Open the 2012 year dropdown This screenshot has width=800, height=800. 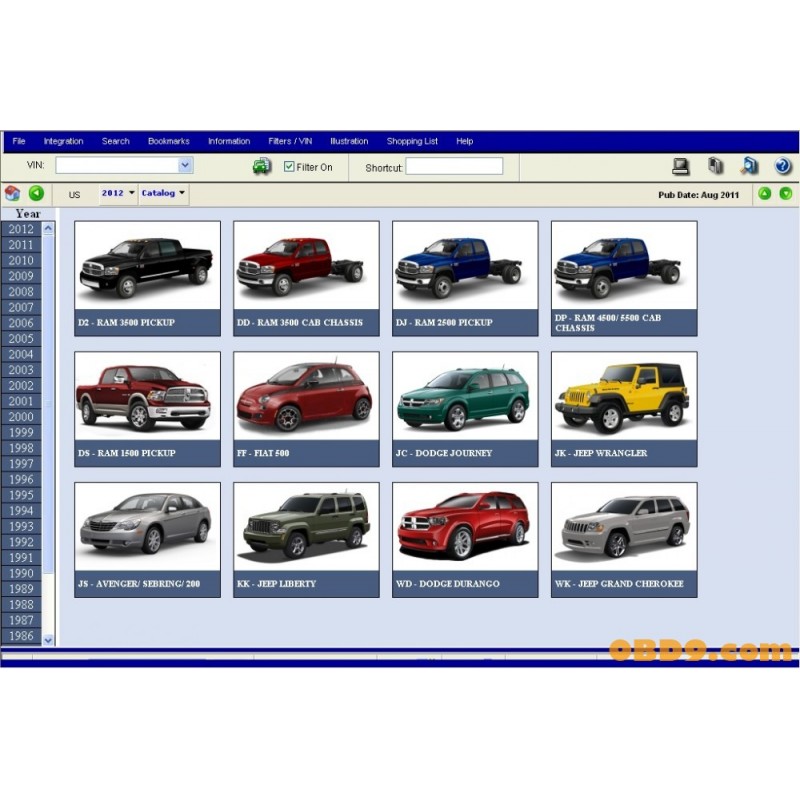[118, 193]
